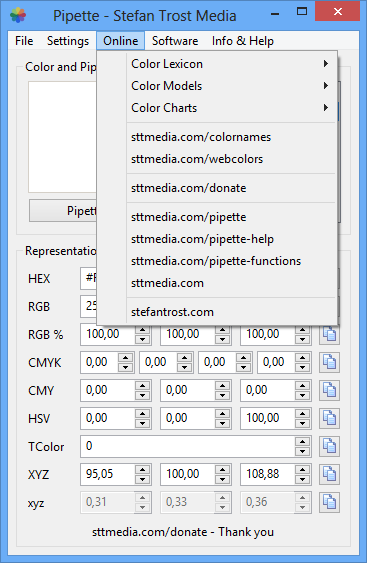Copy the XYZ values with copy icon
The image size is (367, 563).
point(329,474)
